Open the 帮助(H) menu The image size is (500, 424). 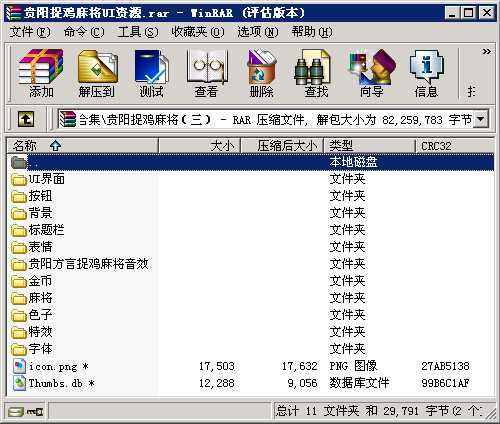[x=312, y=32]
